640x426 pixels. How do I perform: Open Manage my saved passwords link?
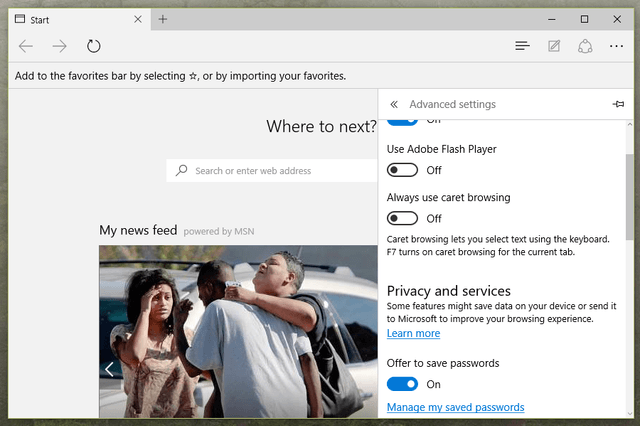click(x=456, y=407)
